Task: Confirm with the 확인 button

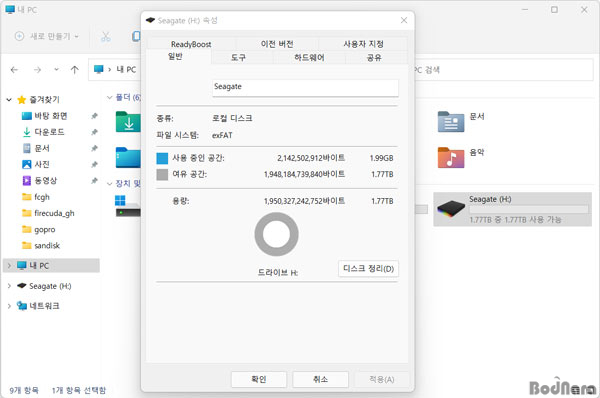Action: tap(259, 379)
